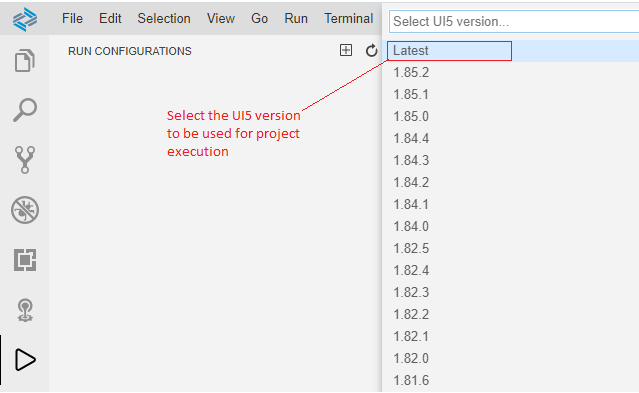
Task: Focus the Select UI5 version input
Action: 514,21
